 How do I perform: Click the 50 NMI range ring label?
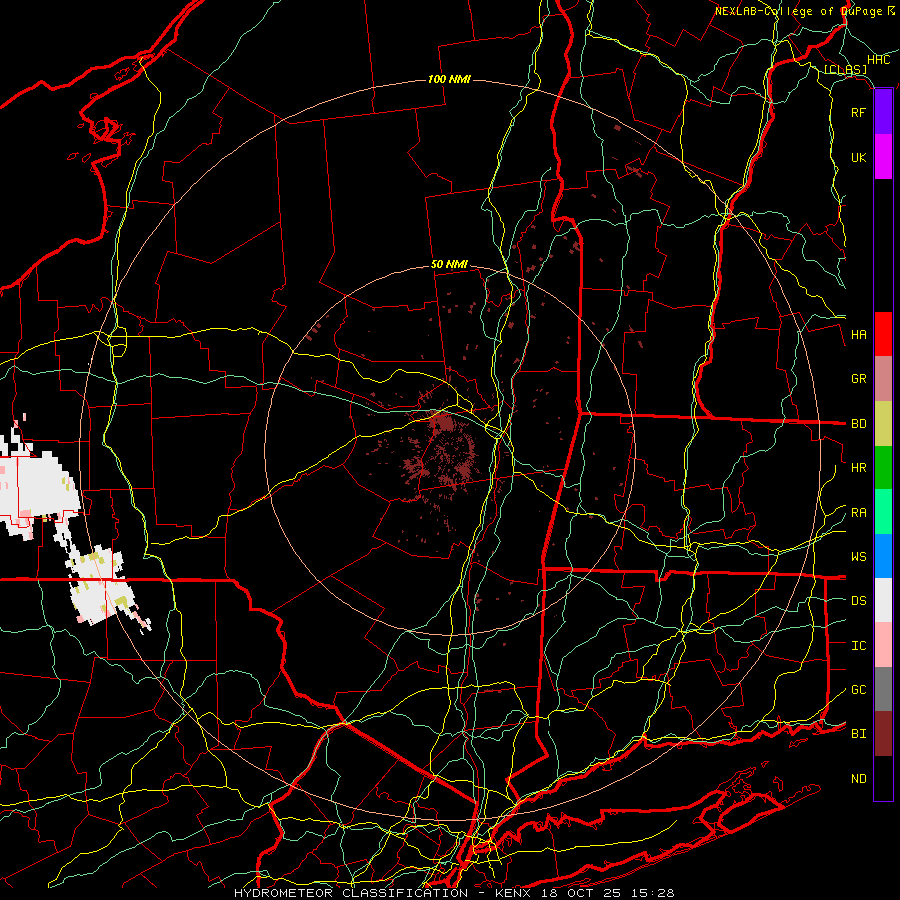[449, 264]
